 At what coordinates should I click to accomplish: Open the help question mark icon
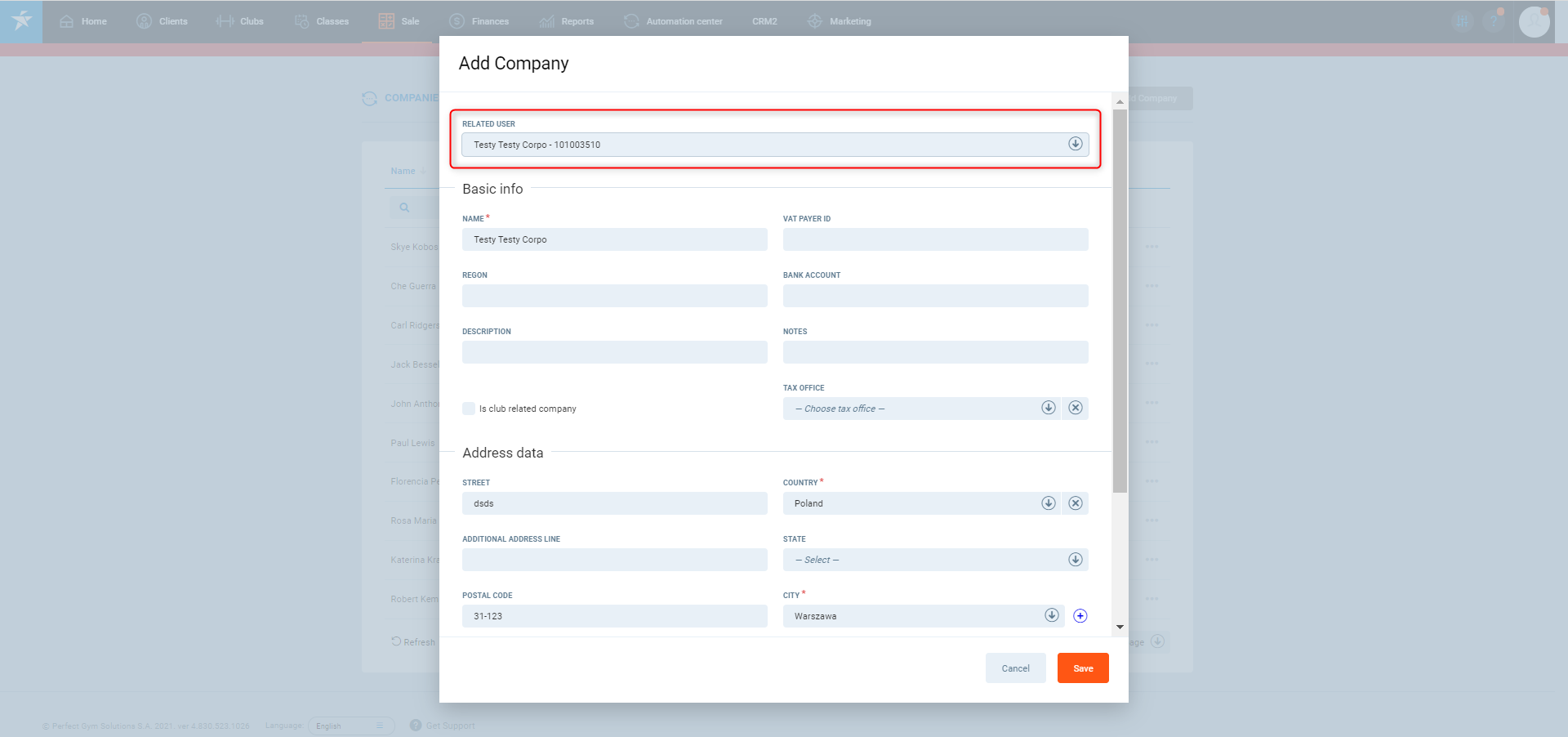click(1494, 22)
